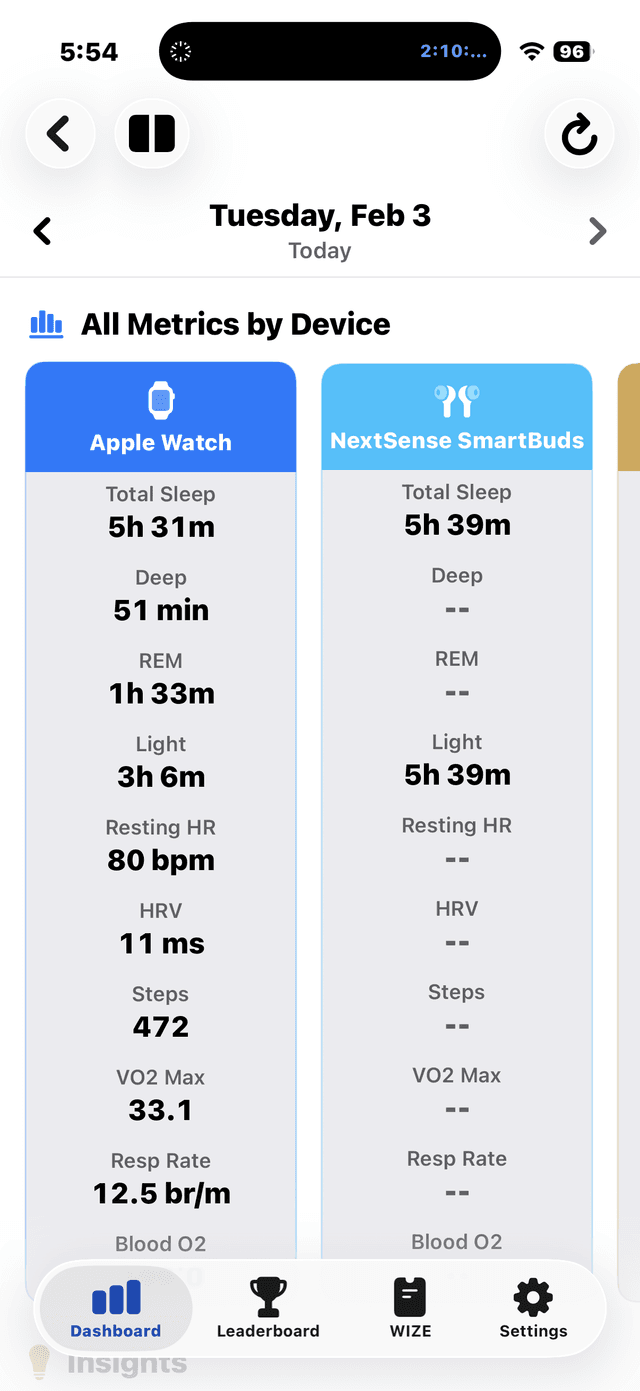Tap the back navigation arrow
Image resolution: width=640 pixels, height=1391 pixels.
(x=60, y=133)
